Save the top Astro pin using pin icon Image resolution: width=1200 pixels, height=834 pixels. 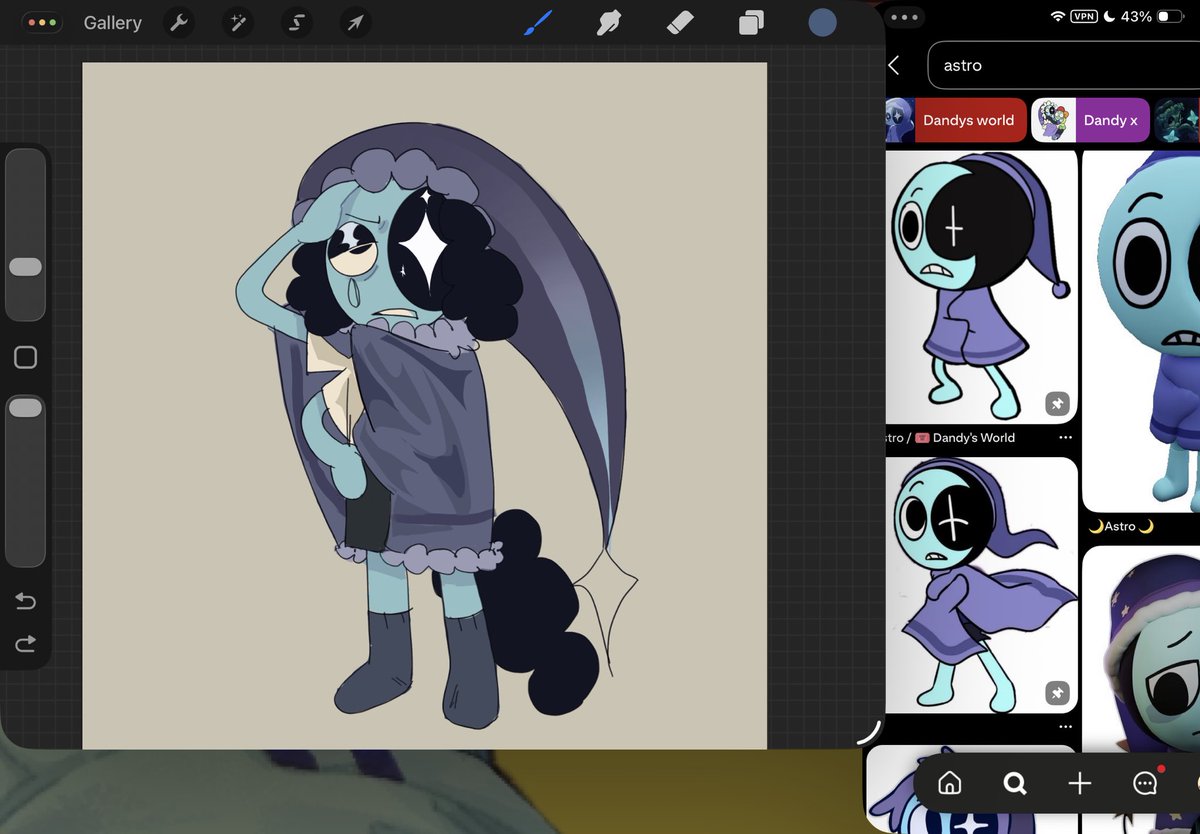point(1057,404)
